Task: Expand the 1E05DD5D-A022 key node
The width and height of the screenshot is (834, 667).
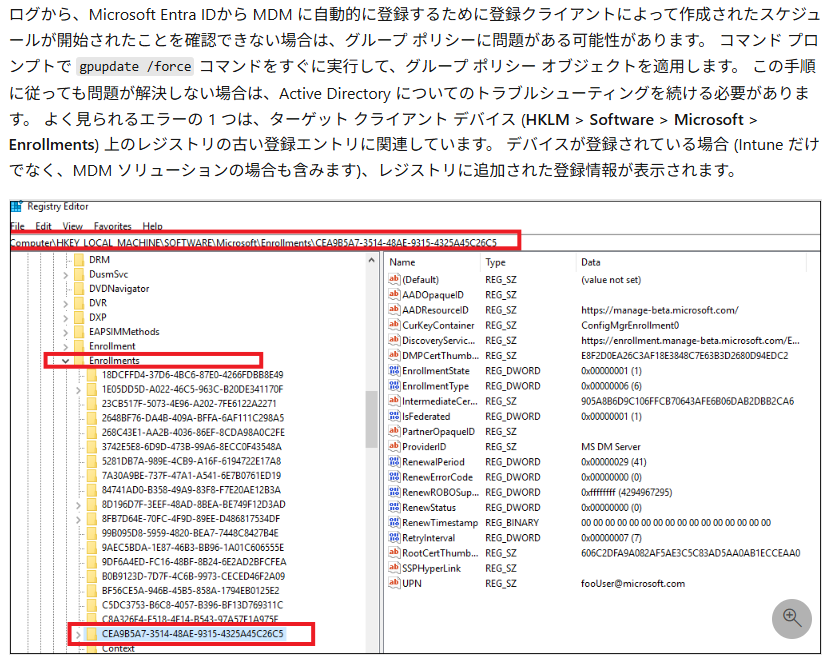Action: tap(78, 390)
